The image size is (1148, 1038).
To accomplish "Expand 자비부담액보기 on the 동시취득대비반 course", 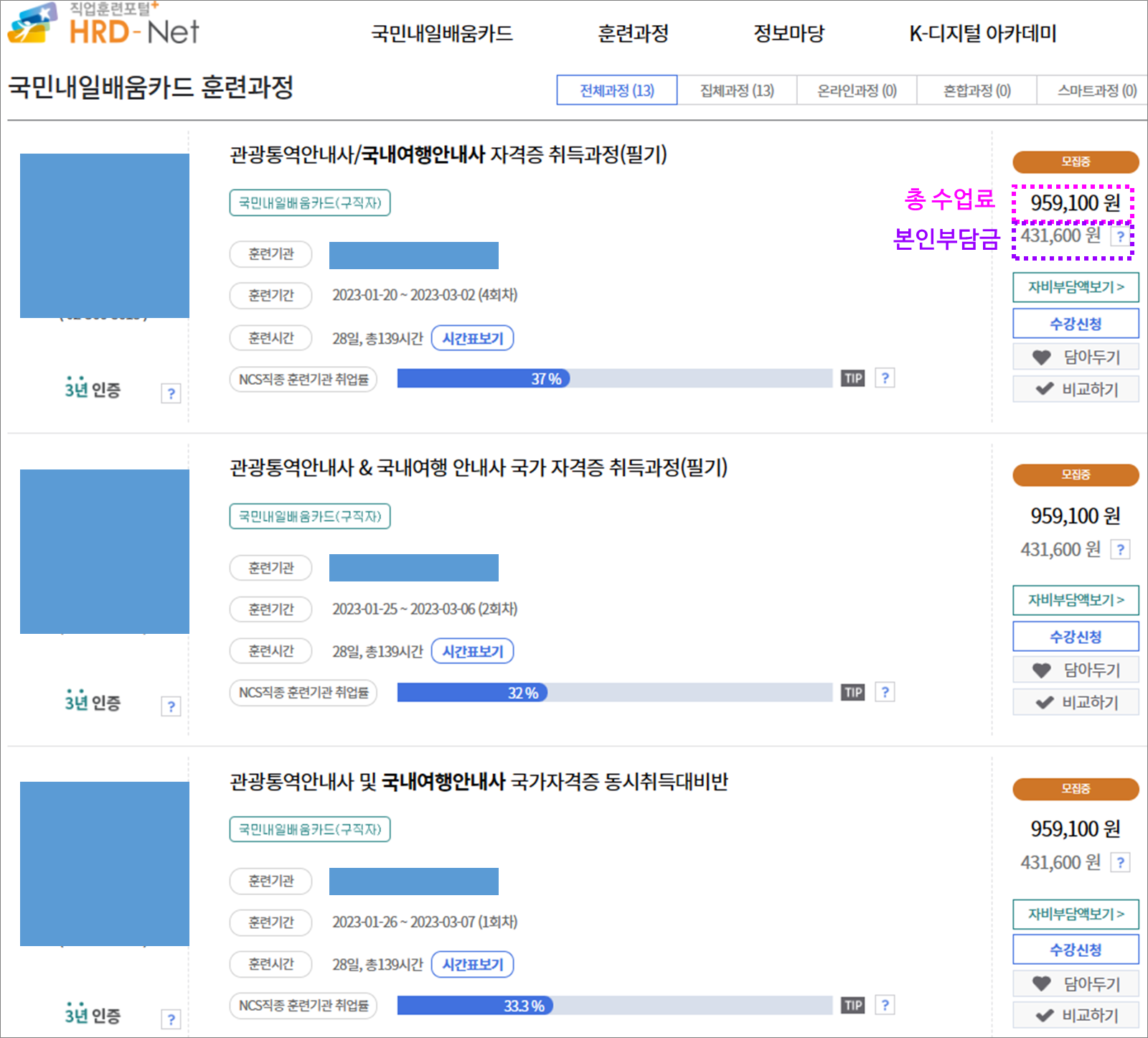I will pyautogui.click(x=1076, y=914).
